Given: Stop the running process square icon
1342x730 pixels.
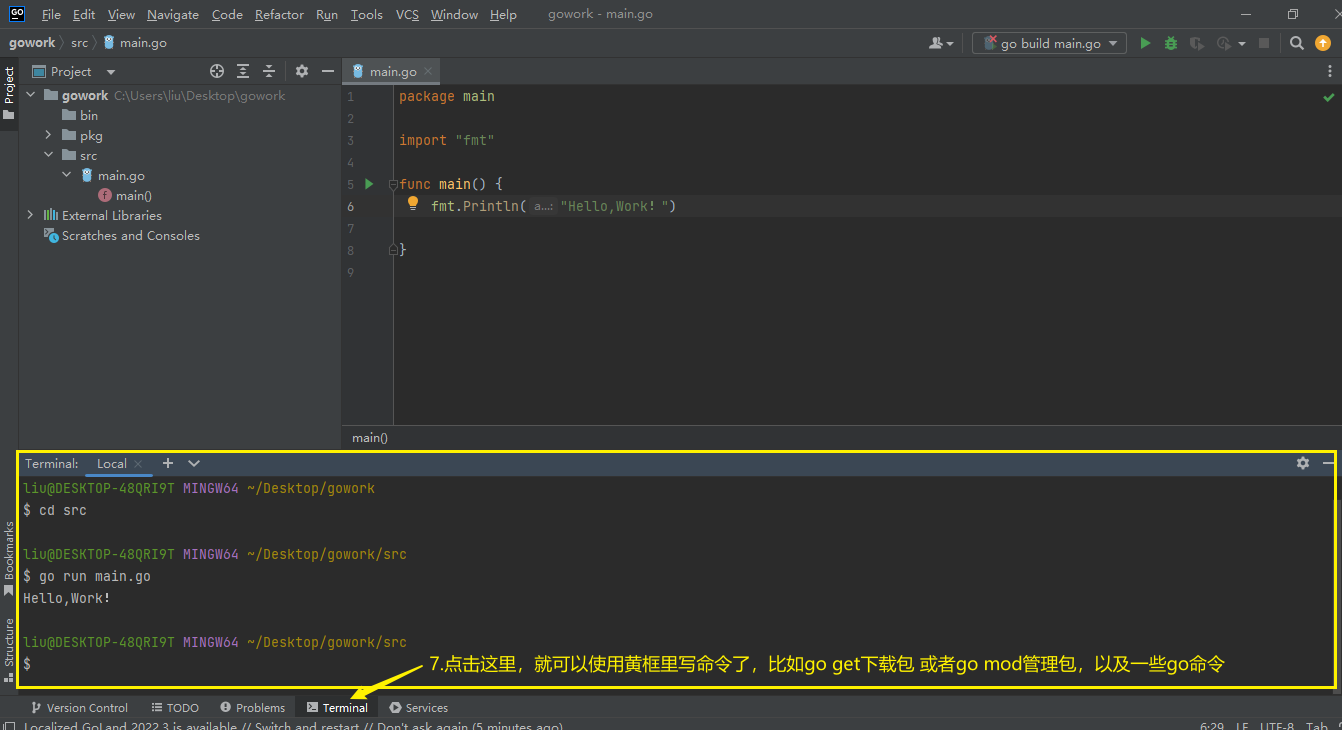Looking at the screenshot, I should pos(1264,43).
